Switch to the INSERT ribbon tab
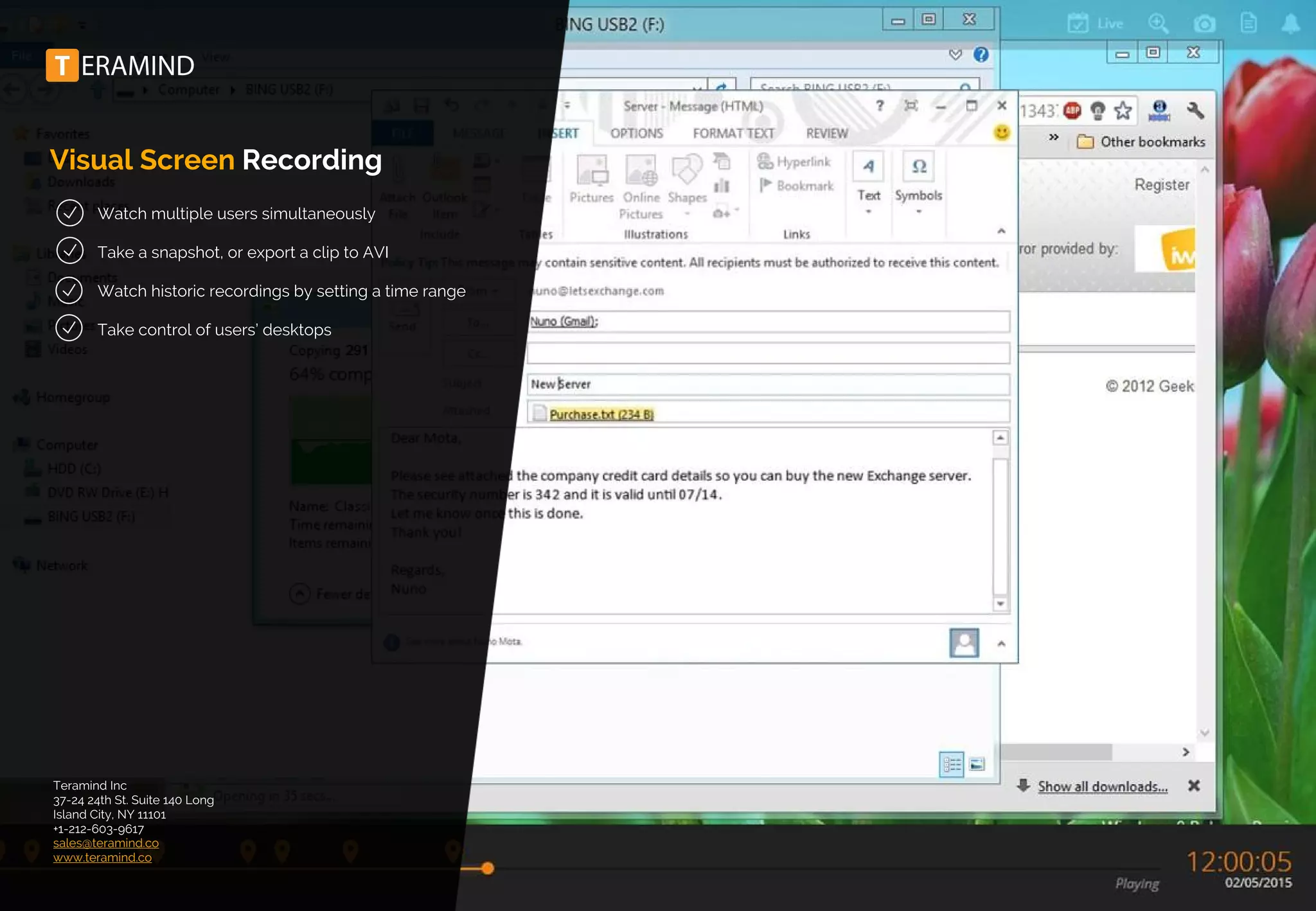 (x=558, y=134)
